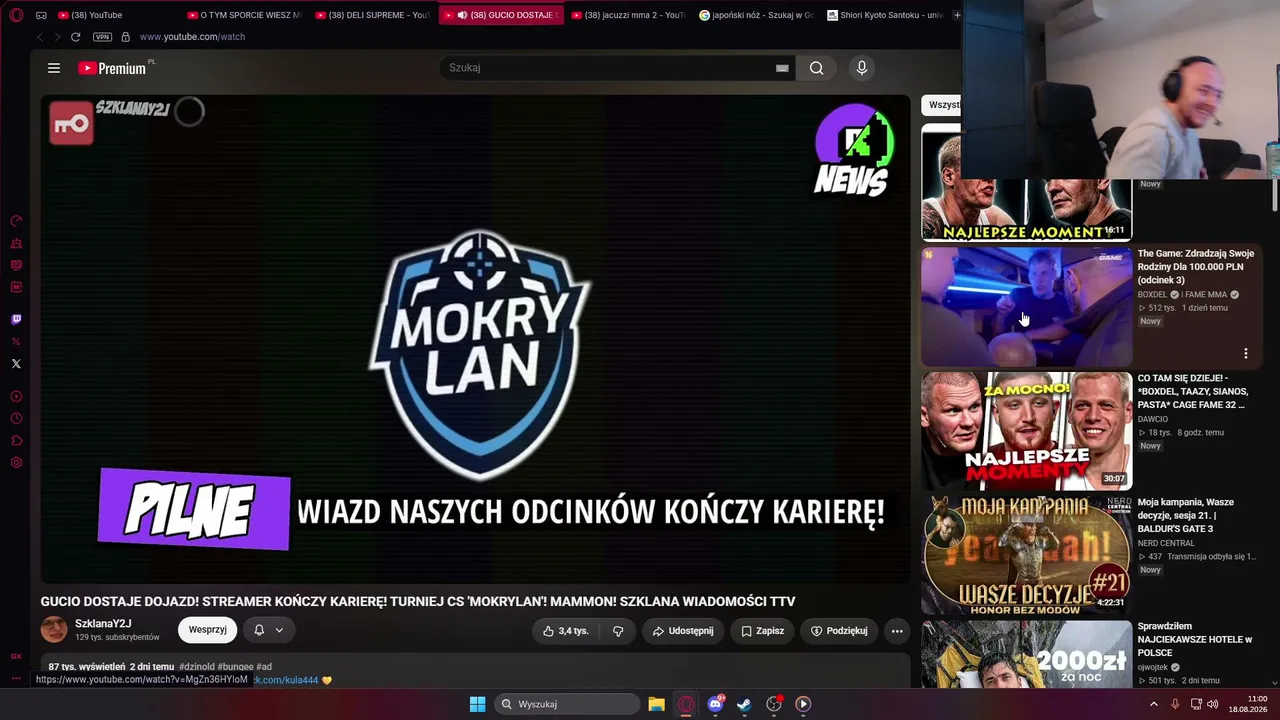
Task: Click the MOKRY LAN video player
Action: tap(476, 339)
